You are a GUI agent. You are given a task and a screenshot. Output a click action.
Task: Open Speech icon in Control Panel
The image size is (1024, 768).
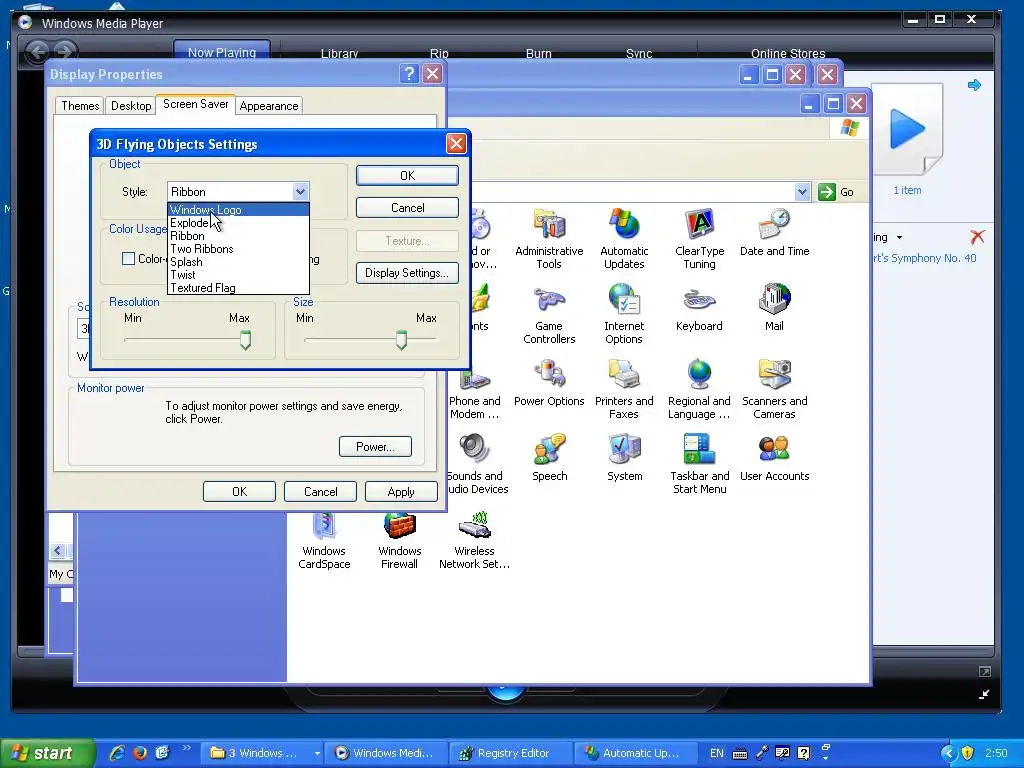click(x=549, y=458)
